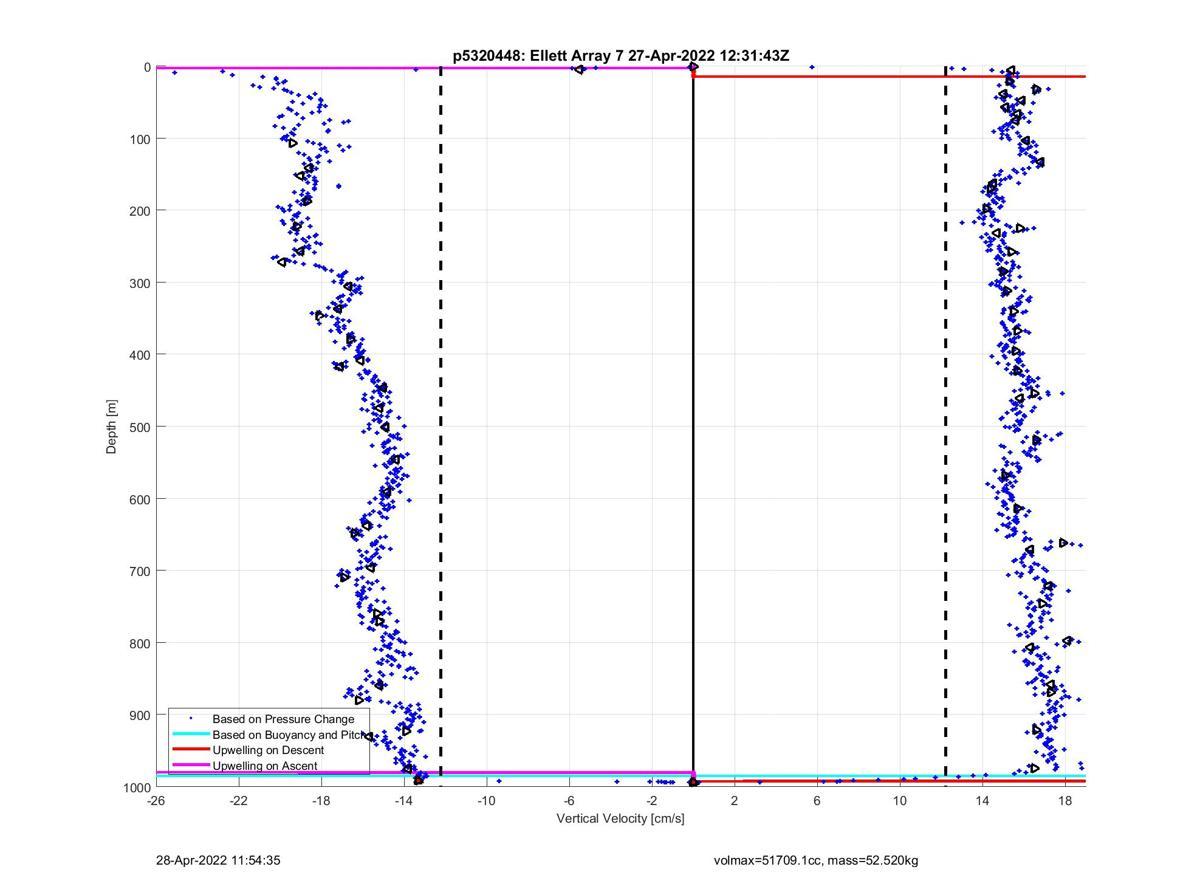Pick the cyan line sample in the legend
This screenshot has height=885, width=1200.
coord(190,734)
